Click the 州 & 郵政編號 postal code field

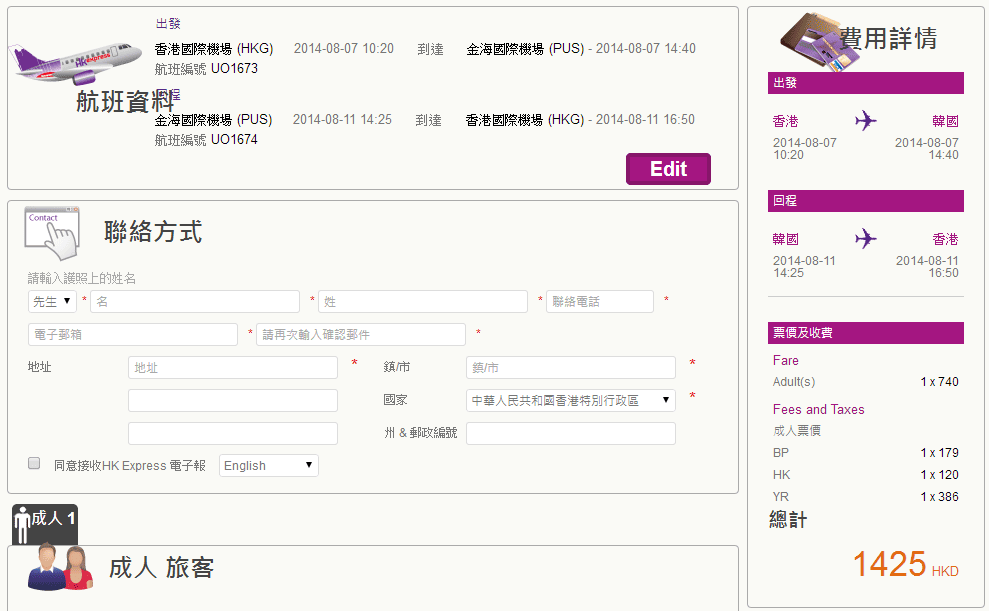coord(570,433)
